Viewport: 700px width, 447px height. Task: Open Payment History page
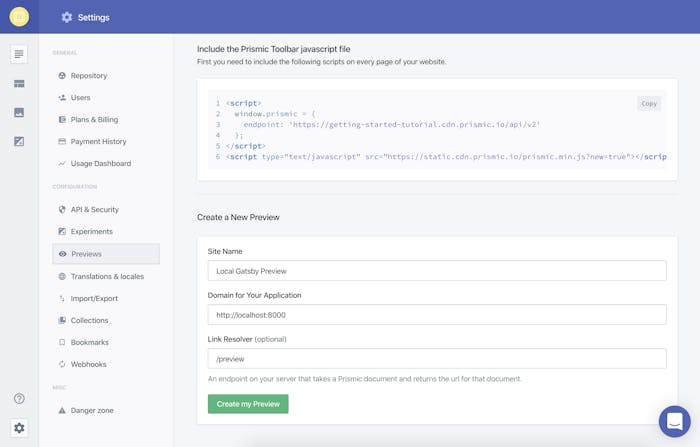[x=98, y=141]
